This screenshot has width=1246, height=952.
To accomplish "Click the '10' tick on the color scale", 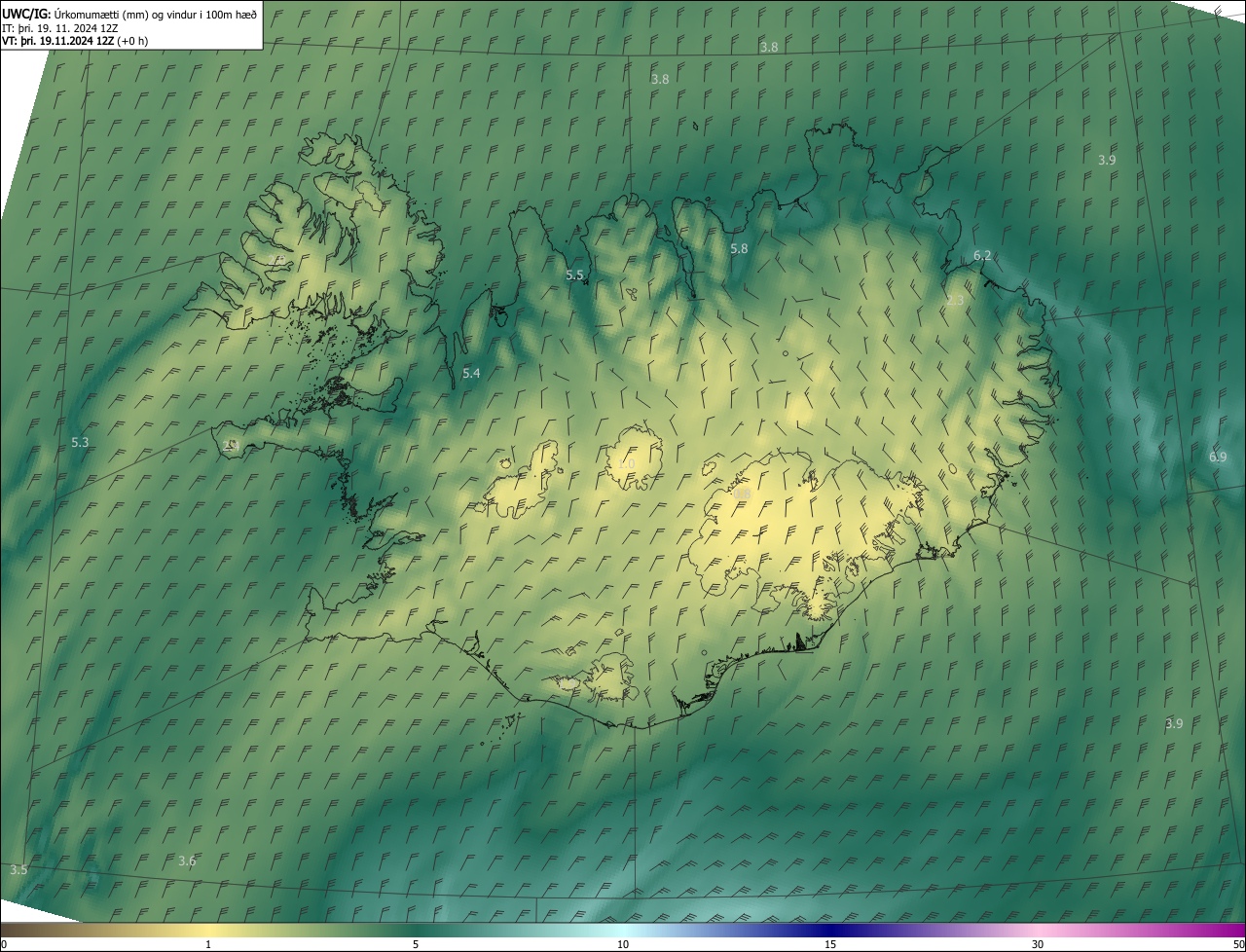I will pos(623,944).
